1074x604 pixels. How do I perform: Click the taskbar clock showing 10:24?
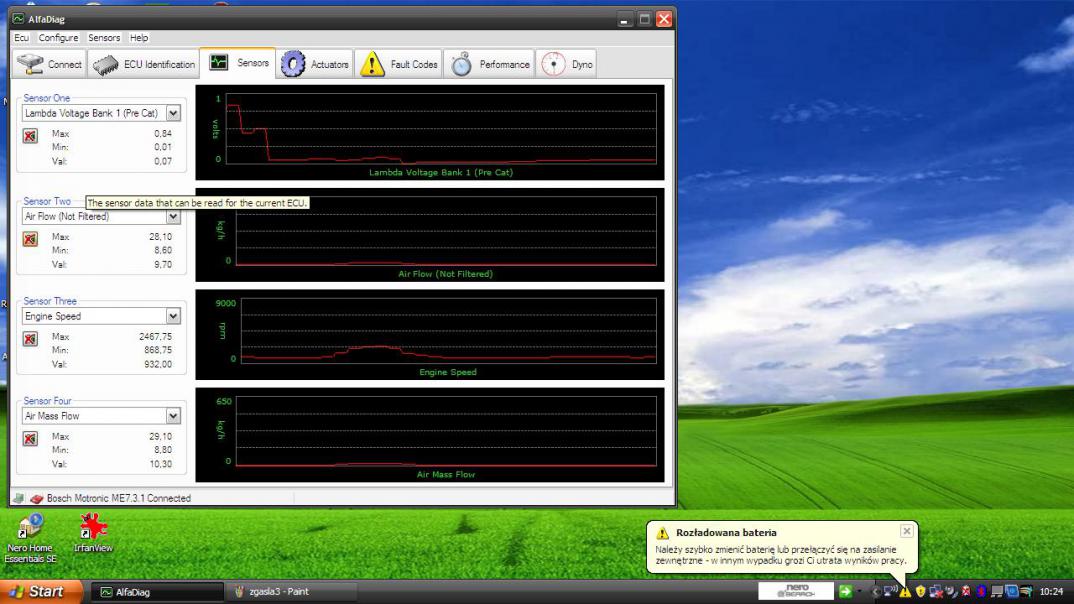click(1051, 592)
